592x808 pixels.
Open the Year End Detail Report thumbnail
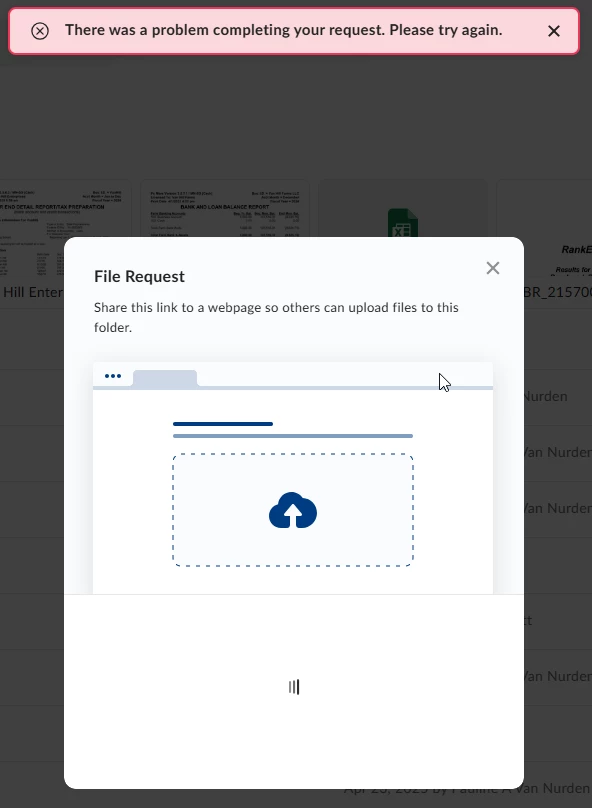click(x=65, y=230)
